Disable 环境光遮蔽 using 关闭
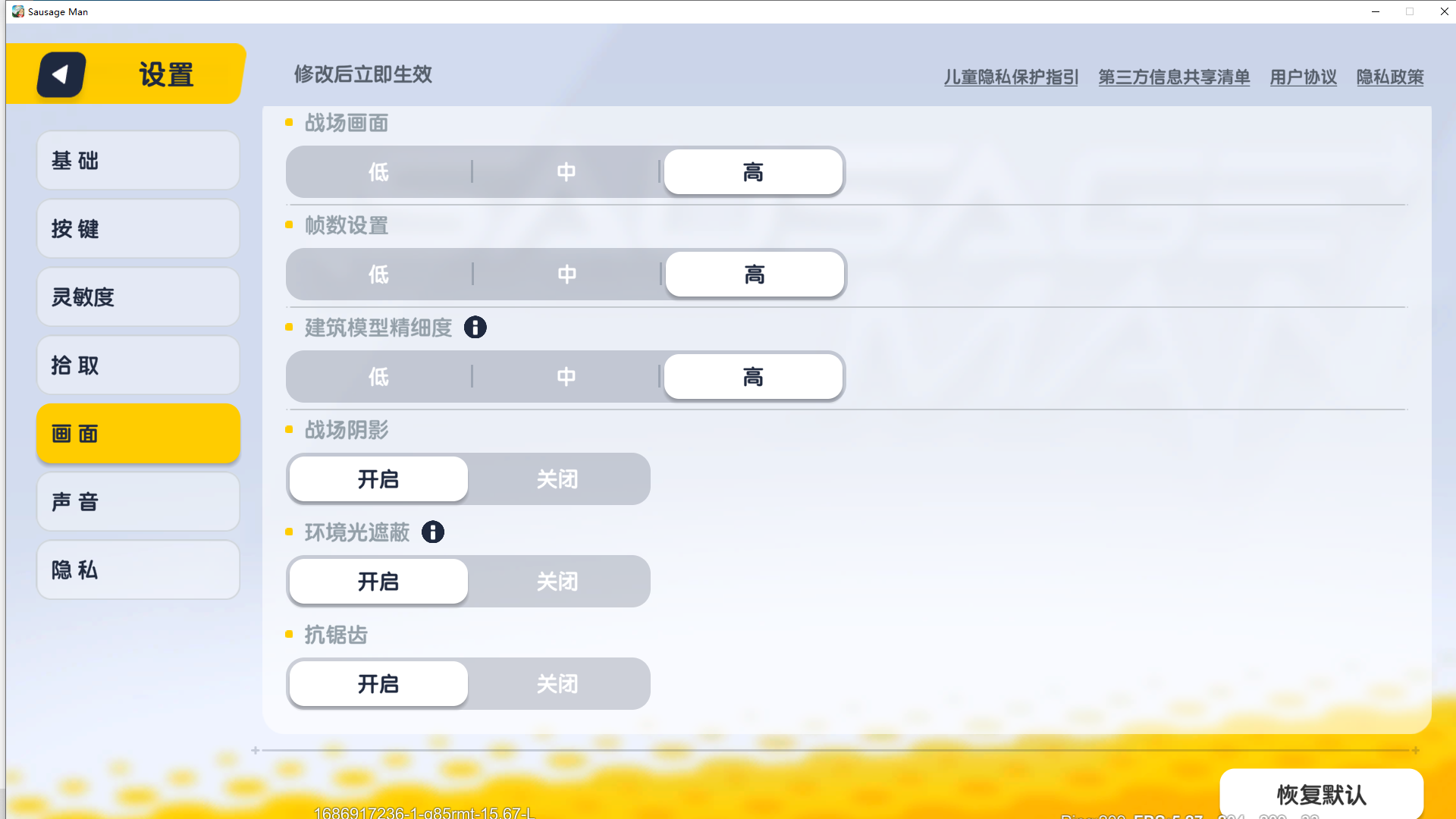Image resolution: width=1456 pixels, height=819 pixels. (x=557, y=582)
